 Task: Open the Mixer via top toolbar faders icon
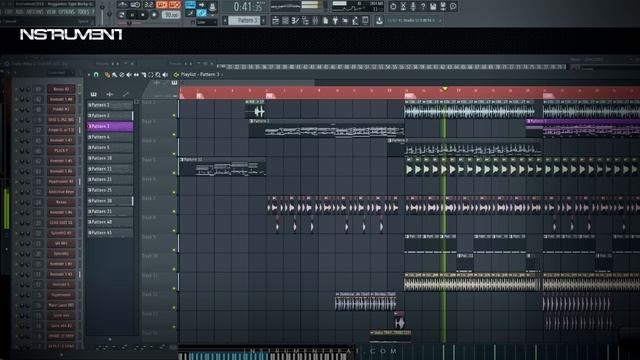point(315,20)
